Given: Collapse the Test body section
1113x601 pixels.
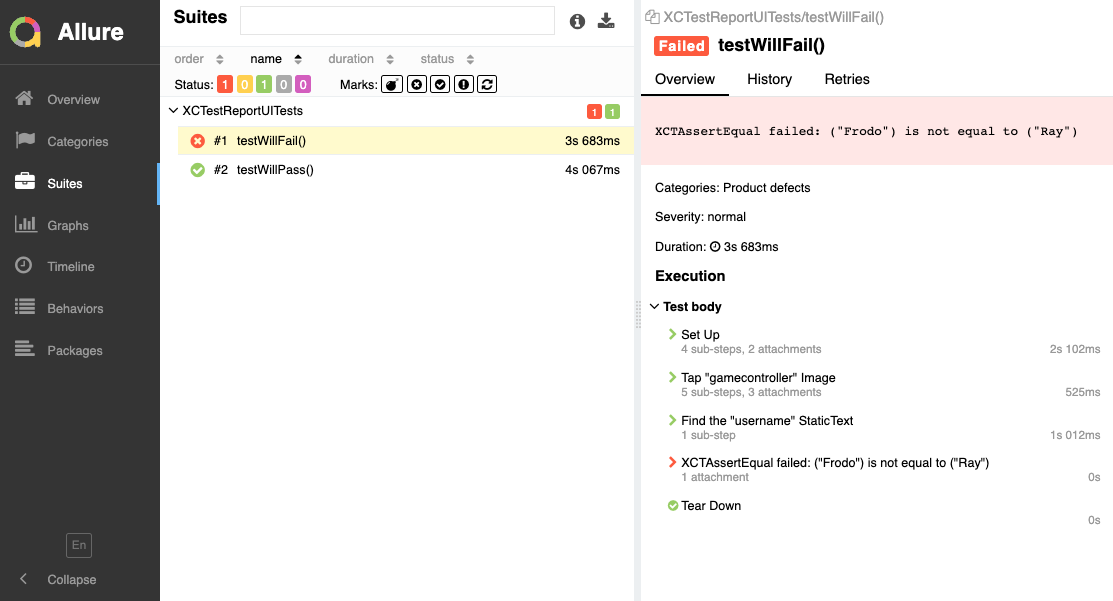Looking at the screenshot, I should click(655, 306).
